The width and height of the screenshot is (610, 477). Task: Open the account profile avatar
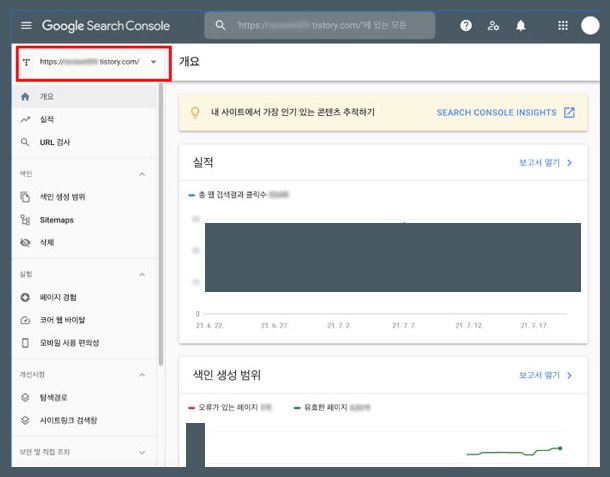590,26
